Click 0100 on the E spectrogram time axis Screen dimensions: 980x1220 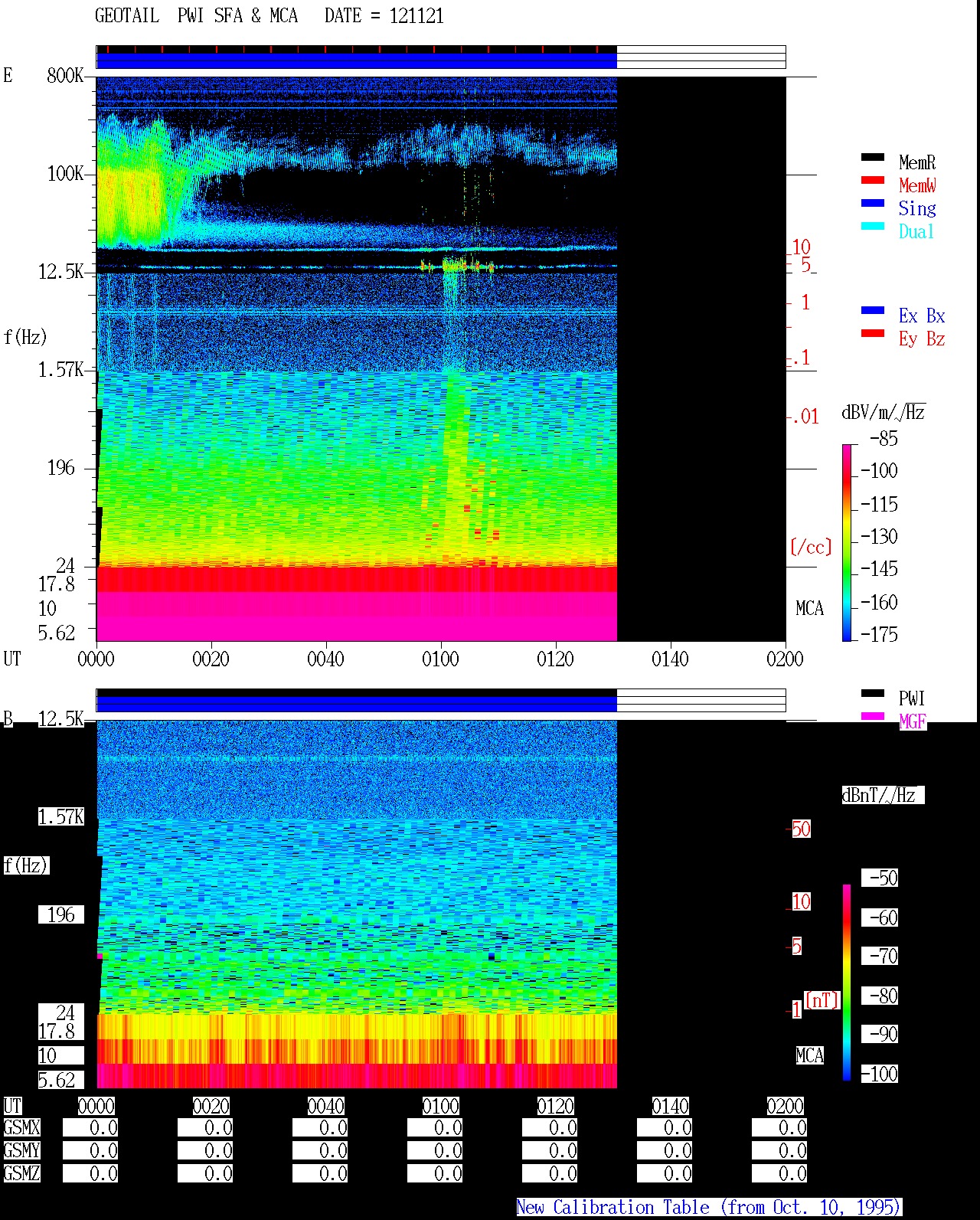pyautogui.click(x=440, y=659)
